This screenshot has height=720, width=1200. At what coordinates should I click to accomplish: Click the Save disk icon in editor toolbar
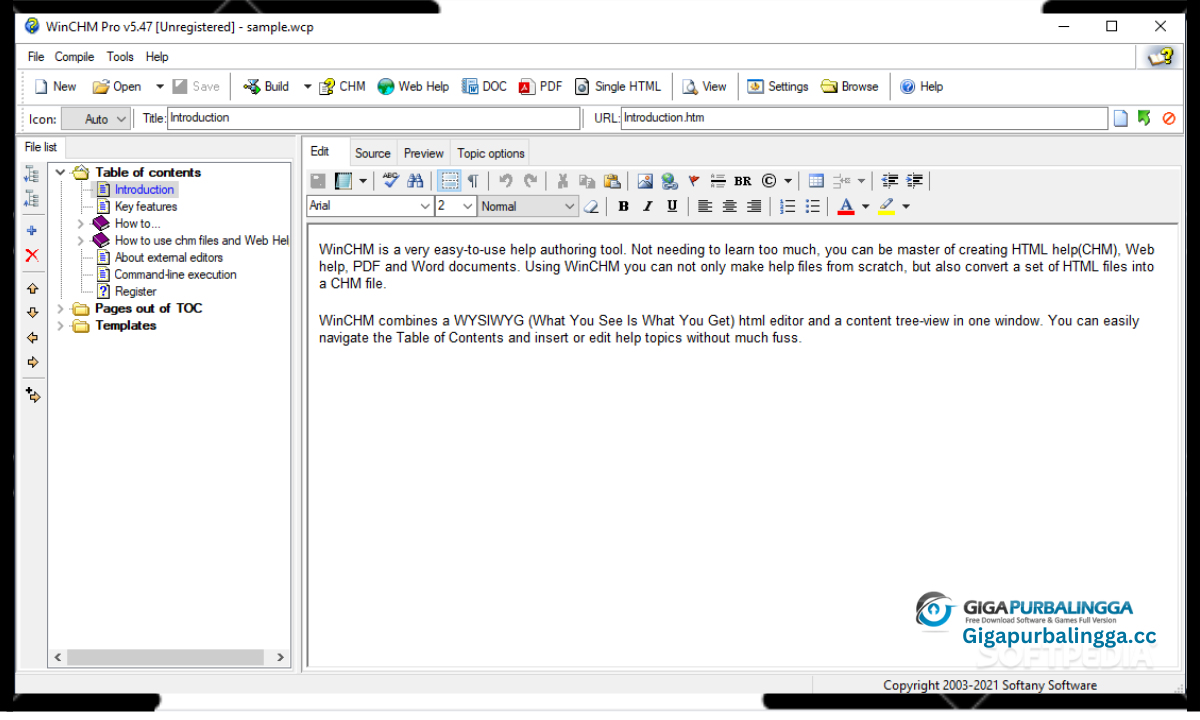tap(318, 181)
